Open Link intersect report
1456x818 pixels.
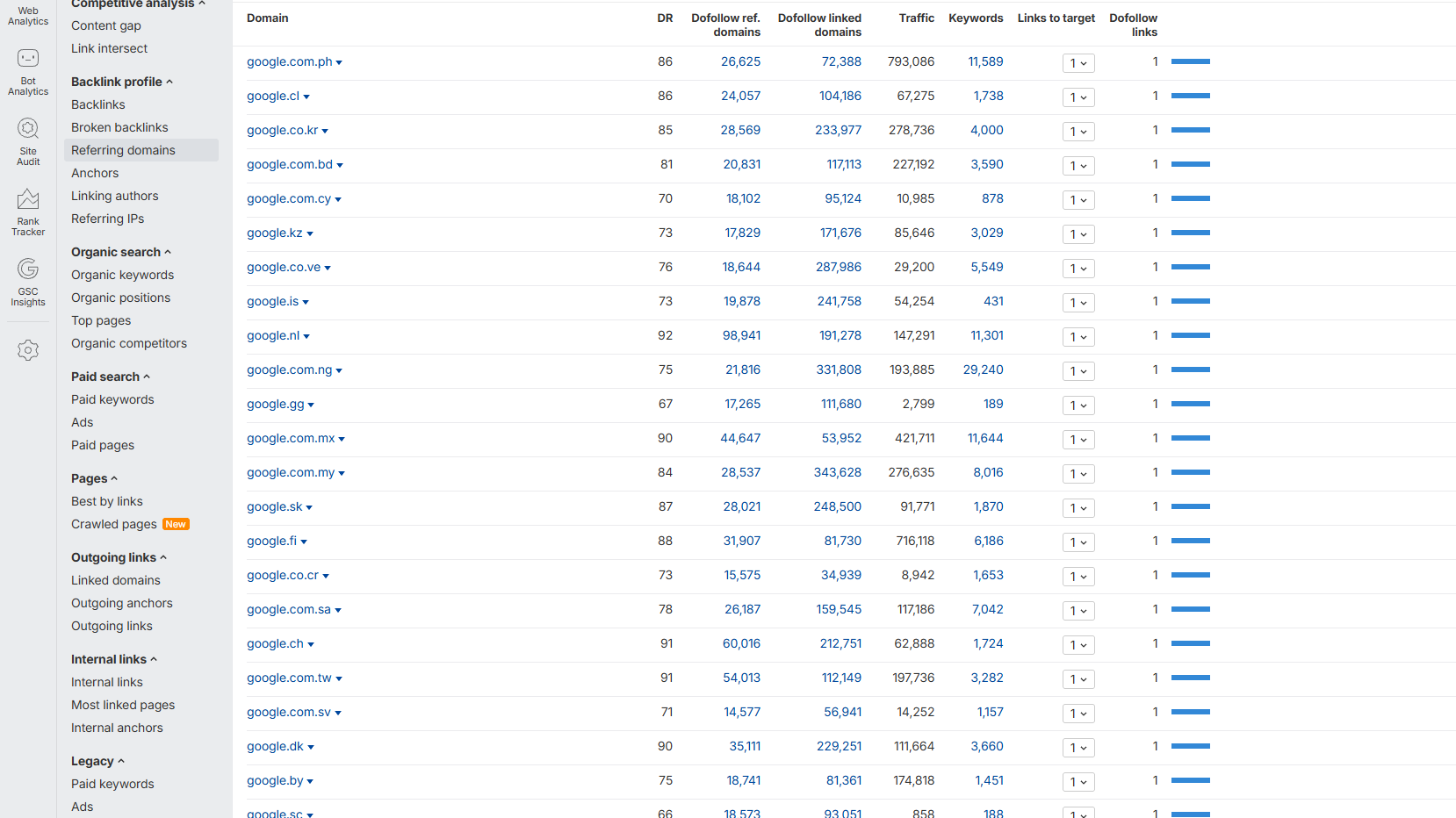(109, 48)
